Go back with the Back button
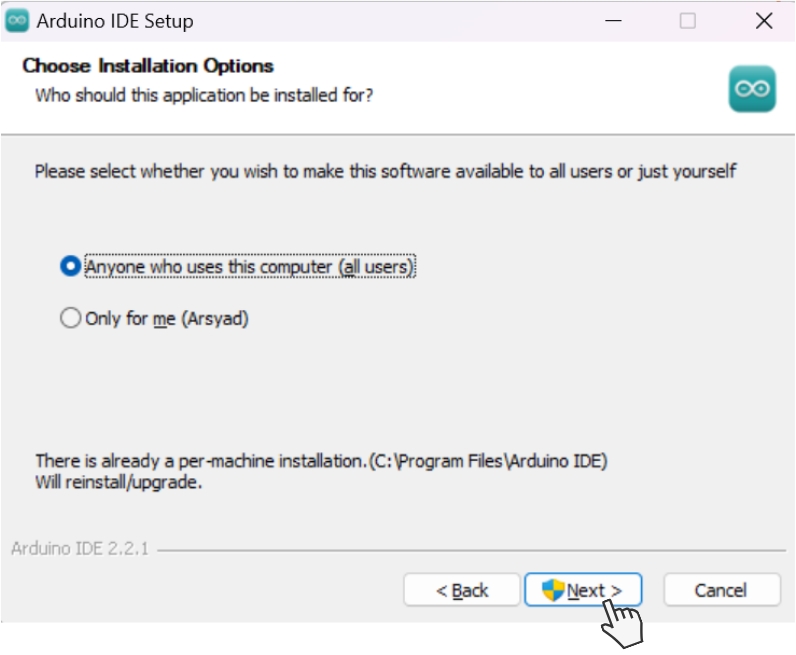Viewport: 796px width, 655px height. [x=462, y=590]
